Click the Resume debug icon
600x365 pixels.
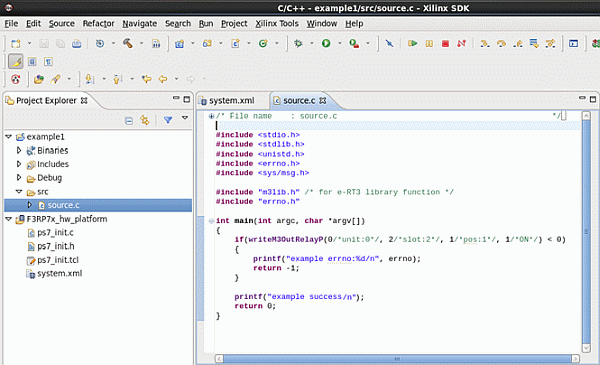point(412,44)
